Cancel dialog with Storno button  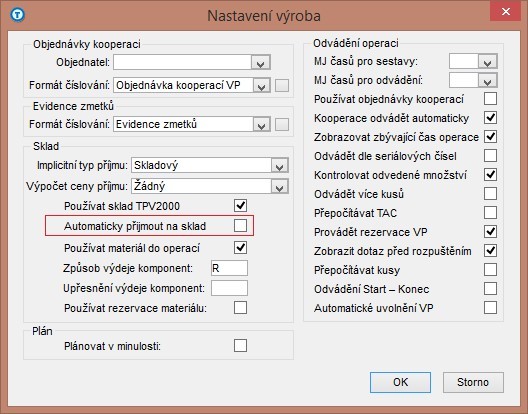[473, 382]
